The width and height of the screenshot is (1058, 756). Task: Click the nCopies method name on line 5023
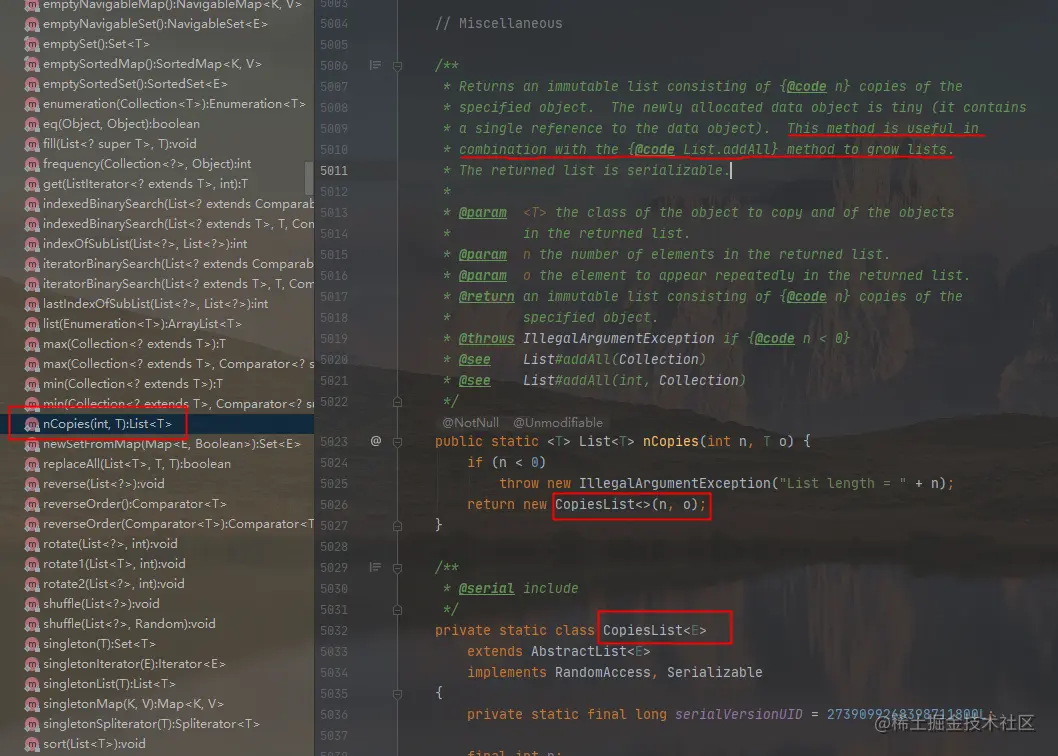pos(671,441)
